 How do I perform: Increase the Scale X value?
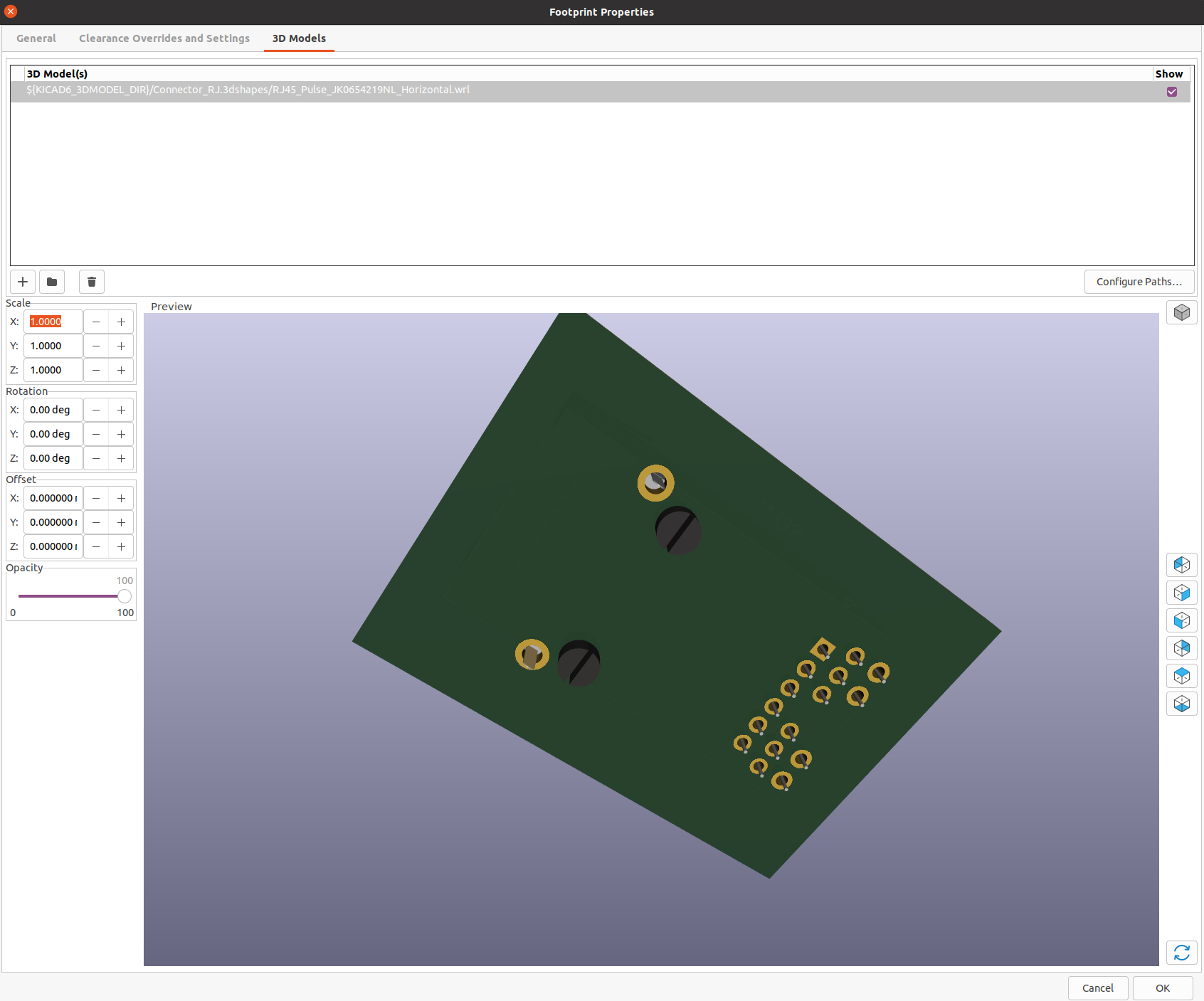tap(122, 322)
